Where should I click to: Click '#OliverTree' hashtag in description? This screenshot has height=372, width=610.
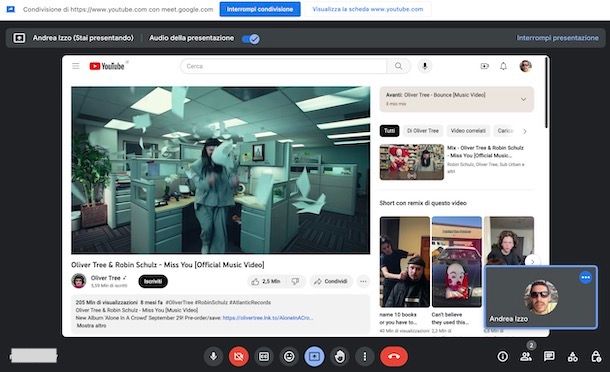[179, 302]
